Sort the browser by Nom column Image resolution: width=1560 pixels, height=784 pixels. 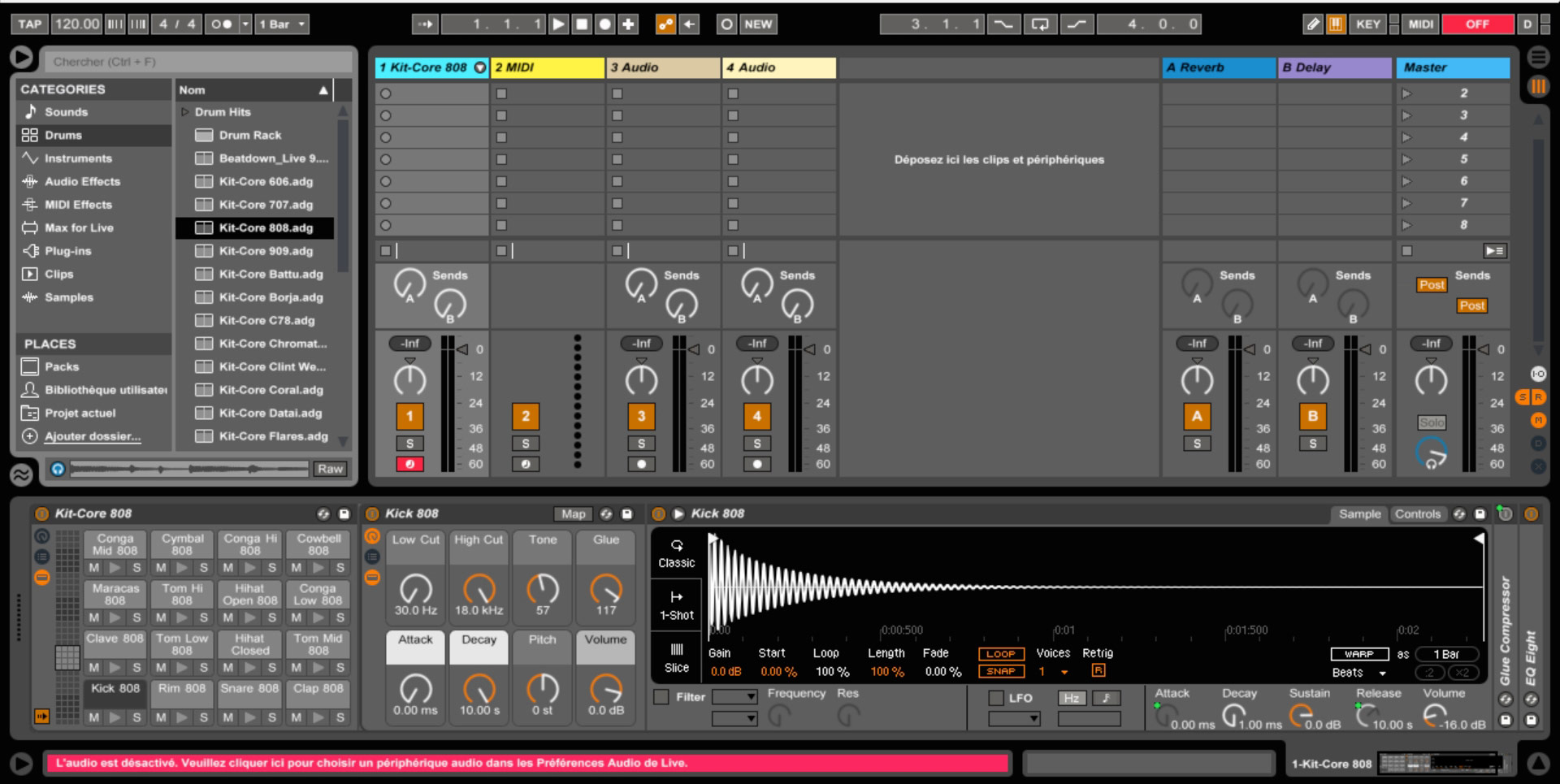[x=255, y=90]
